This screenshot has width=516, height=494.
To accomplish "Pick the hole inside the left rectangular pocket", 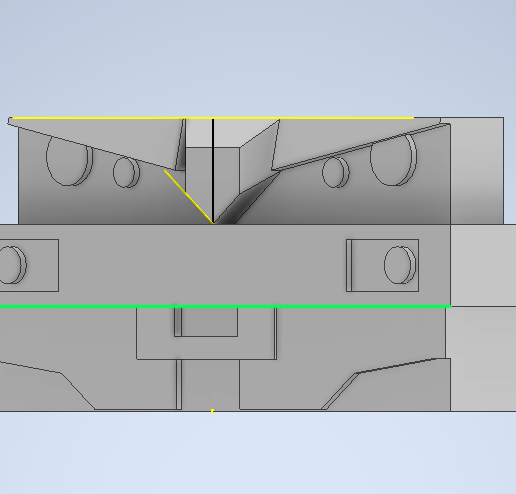I will pyautogui.click(x=13, y=265).
